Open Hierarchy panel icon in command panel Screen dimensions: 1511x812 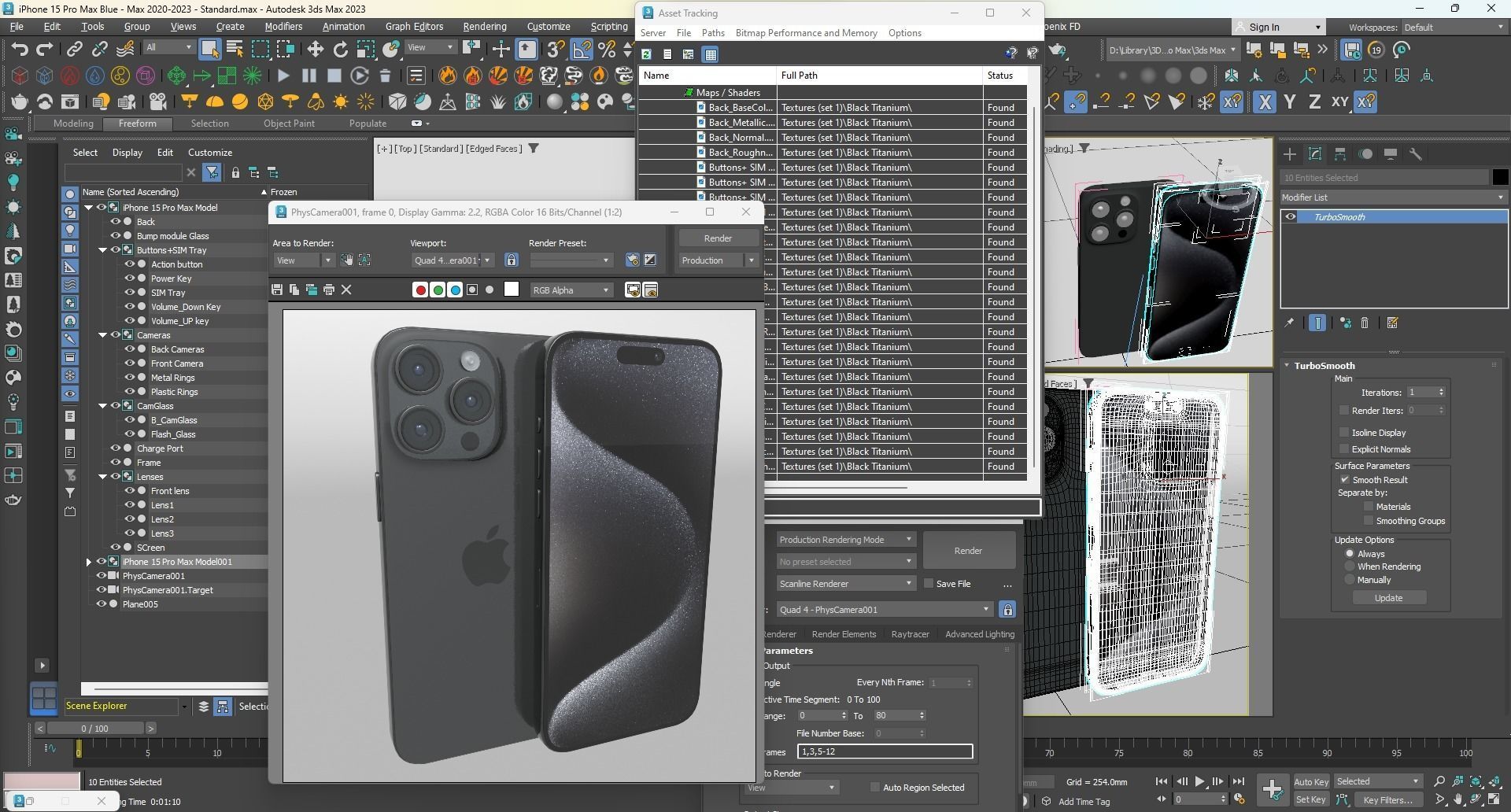[1339, 153]
